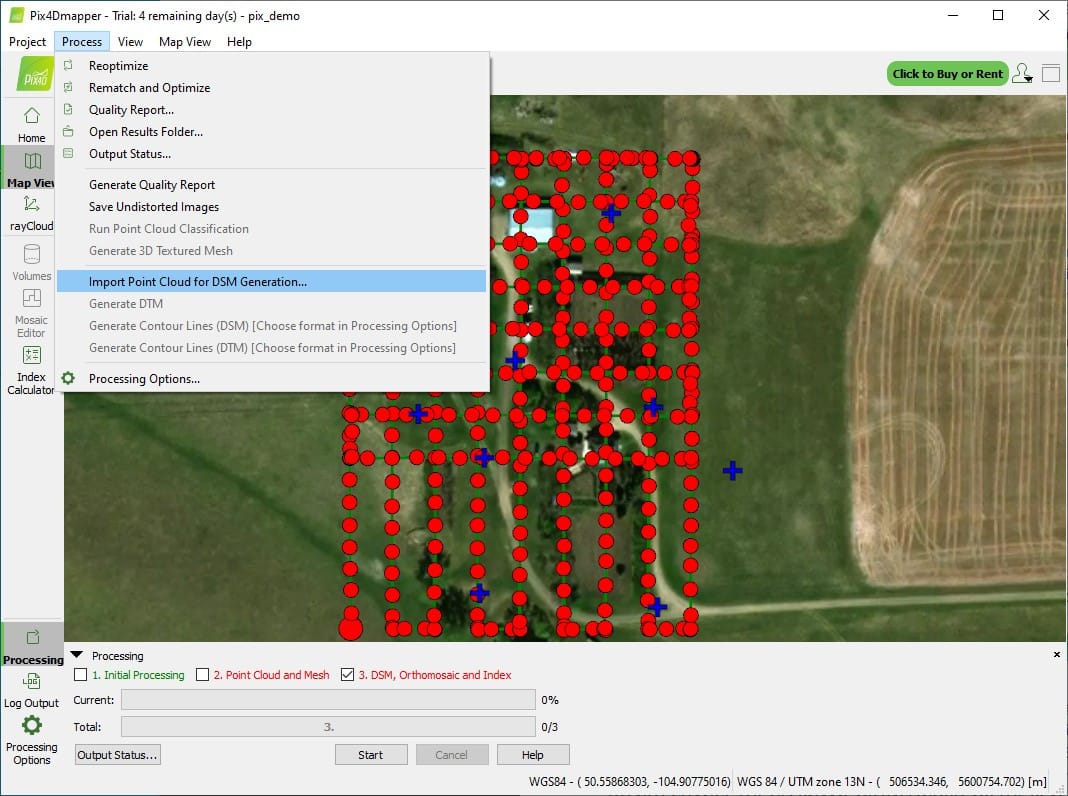This screenshot has width=1068, height=796.
Task: Click the Quality Report document icon
Action: (68, 109)
